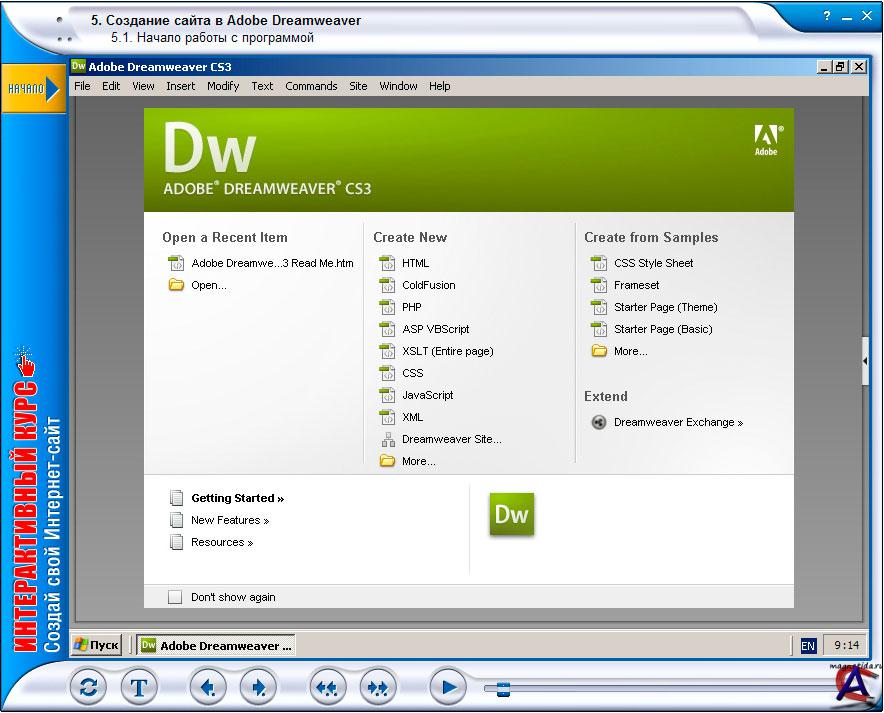The width and height of the screenshot is (884, 713).
Task: Click the Starter Page (Theme) icon
Action: (599, 307)
